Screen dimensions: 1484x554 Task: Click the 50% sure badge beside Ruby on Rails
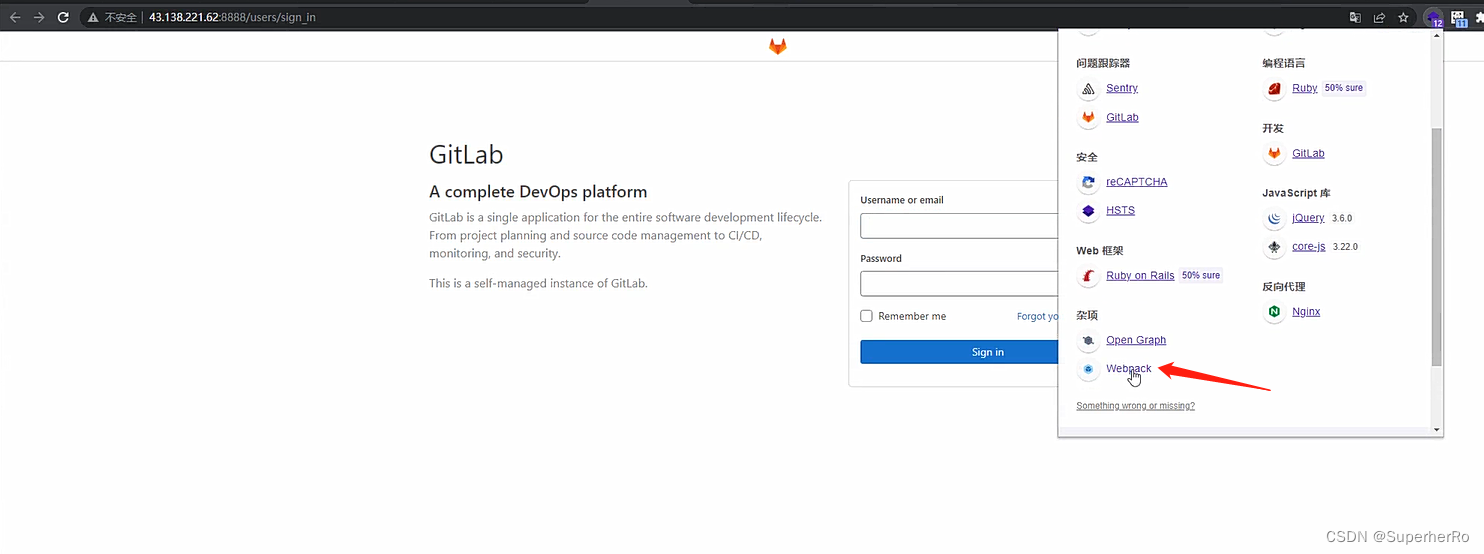pos(1201,275)
